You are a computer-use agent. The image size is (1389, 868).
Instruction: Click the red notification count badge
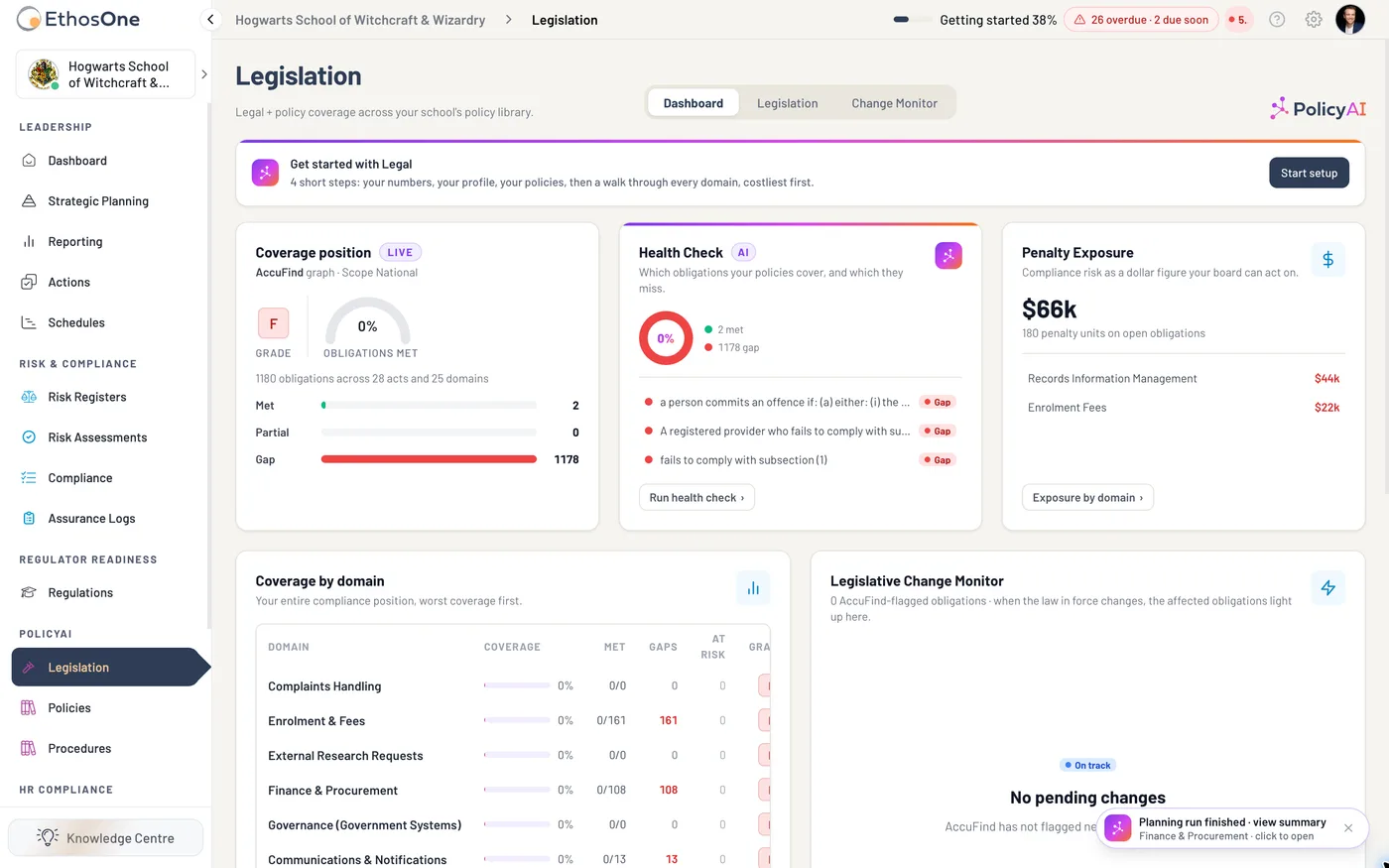1237,20
